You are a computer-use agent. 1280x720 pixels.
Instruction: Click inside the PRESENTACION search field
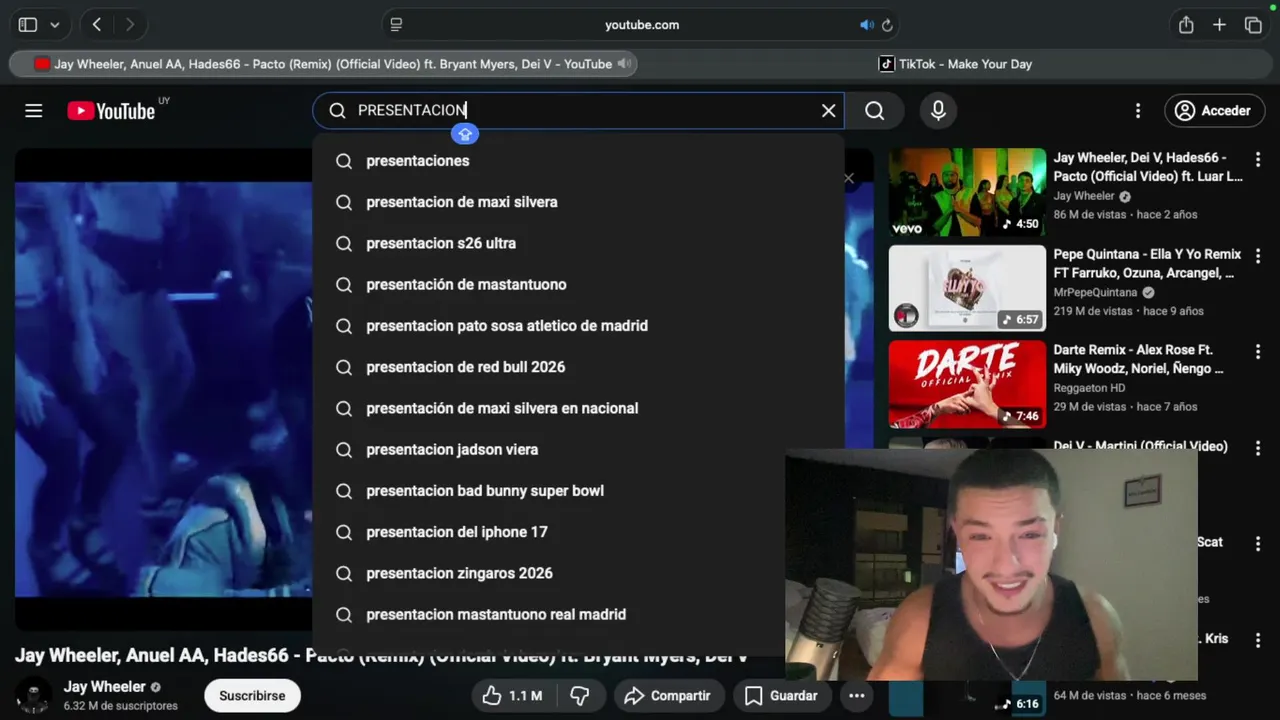(x=580, y=111)
